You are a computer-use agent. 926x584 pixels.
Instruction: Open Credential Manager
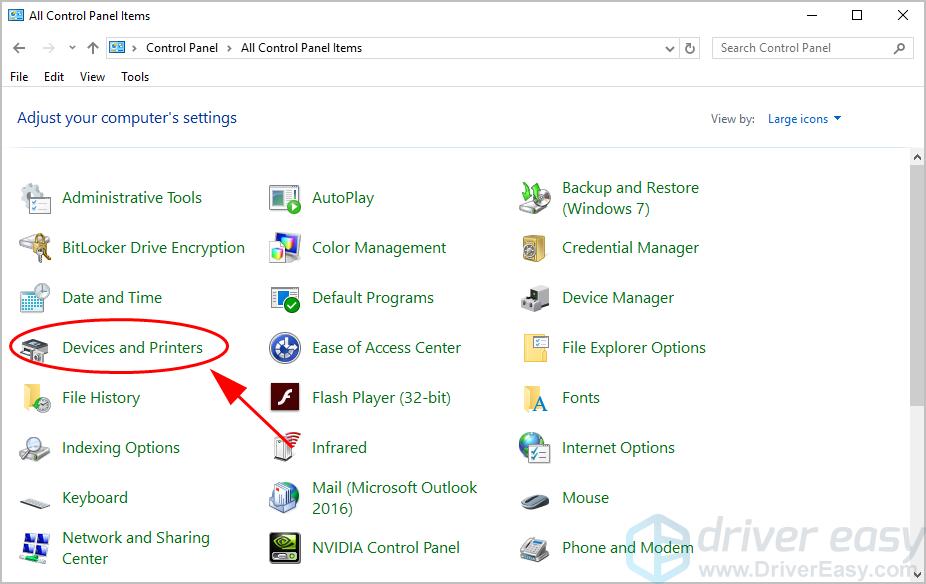coord(631,247)
